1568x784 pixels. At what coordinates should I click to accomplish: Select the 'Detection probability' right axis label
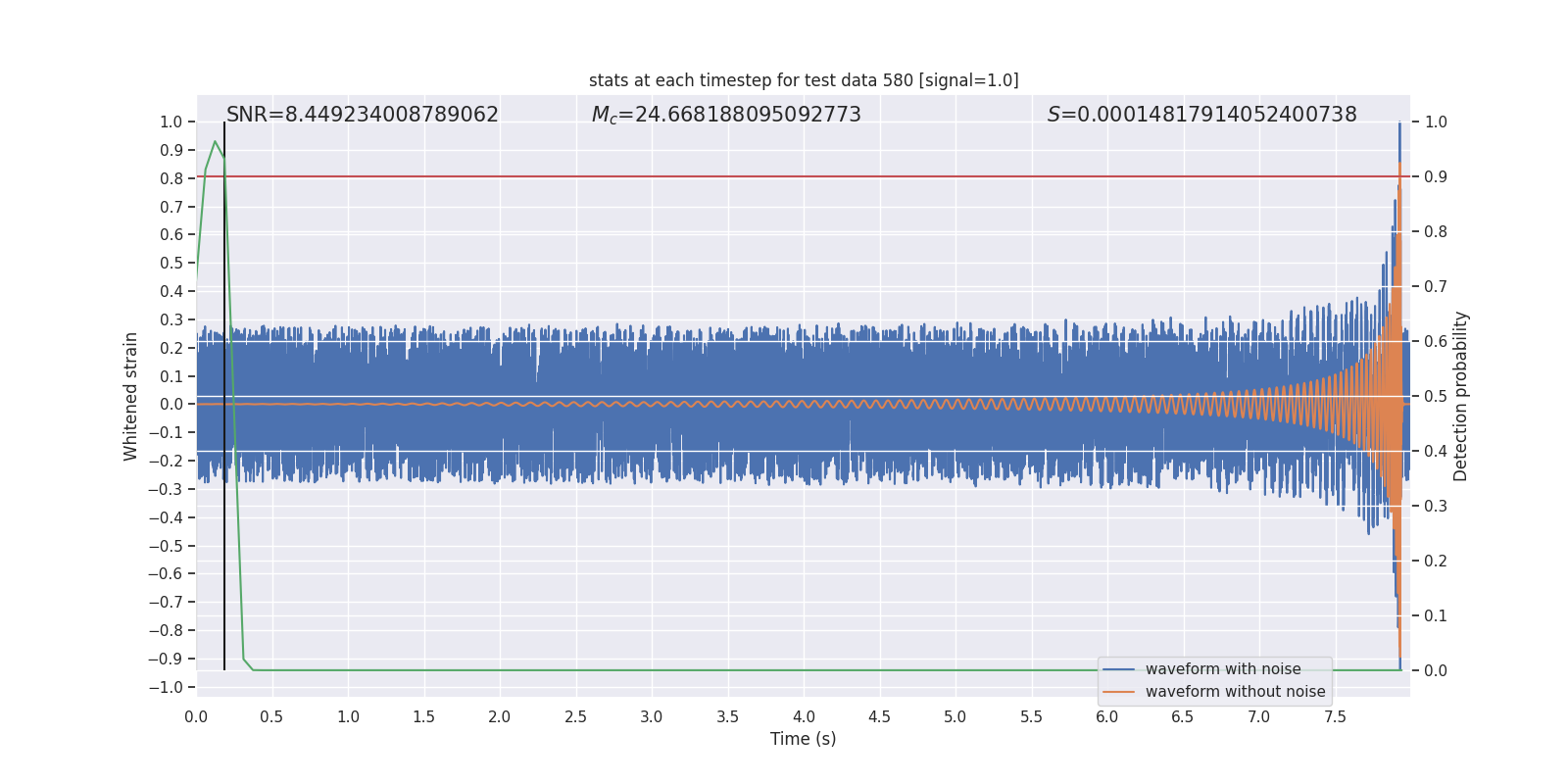(1461, 396)
